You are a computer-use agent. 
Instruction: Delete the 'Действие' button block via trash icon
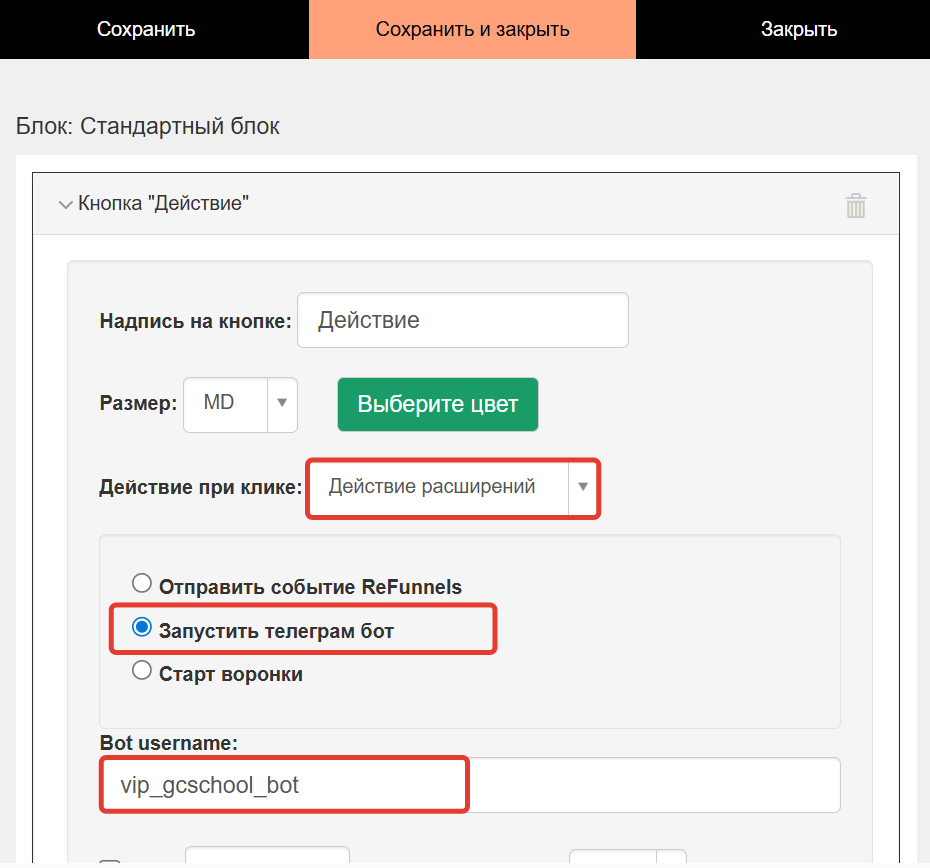tap(856, 205)
